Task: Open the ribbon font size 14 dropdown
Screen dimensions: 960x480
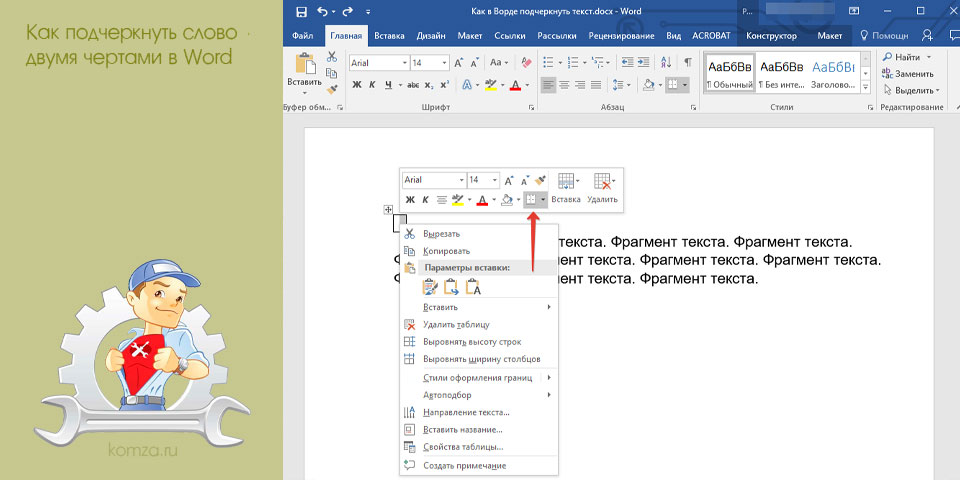Action: point(445,62)
